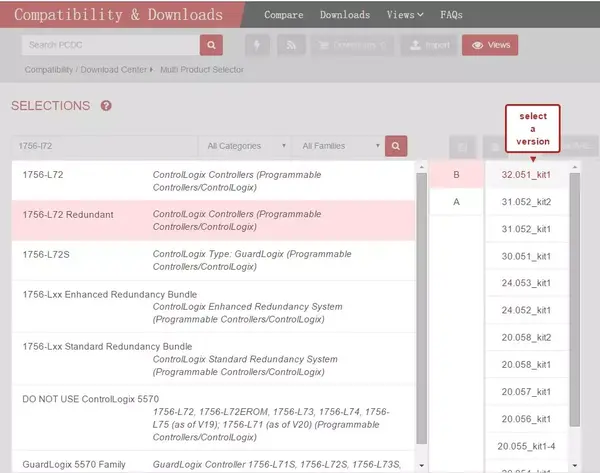Select 1756-Lxx Enhanced Redundancy Bundle row
This screenshot has width=600, height=473.
click(213, 307)
